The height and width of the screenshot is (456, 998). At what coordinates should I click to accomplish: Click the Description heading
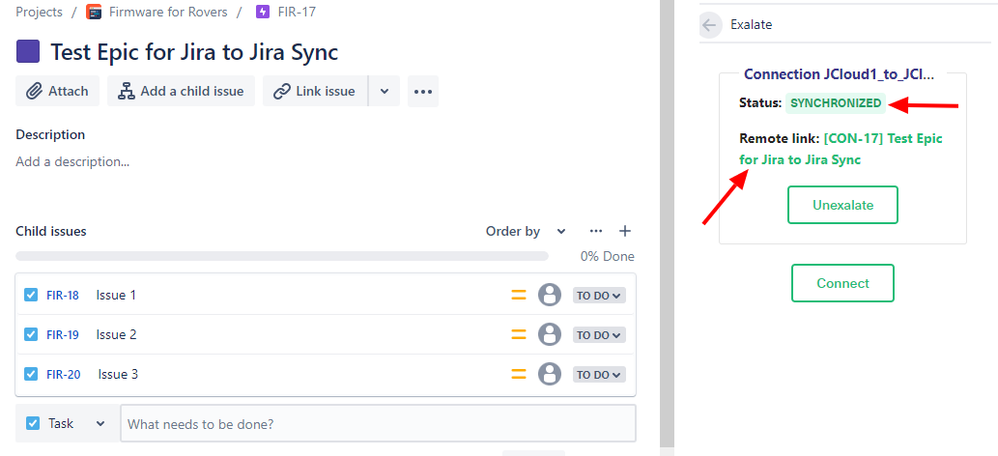click(x=50, y=134)
